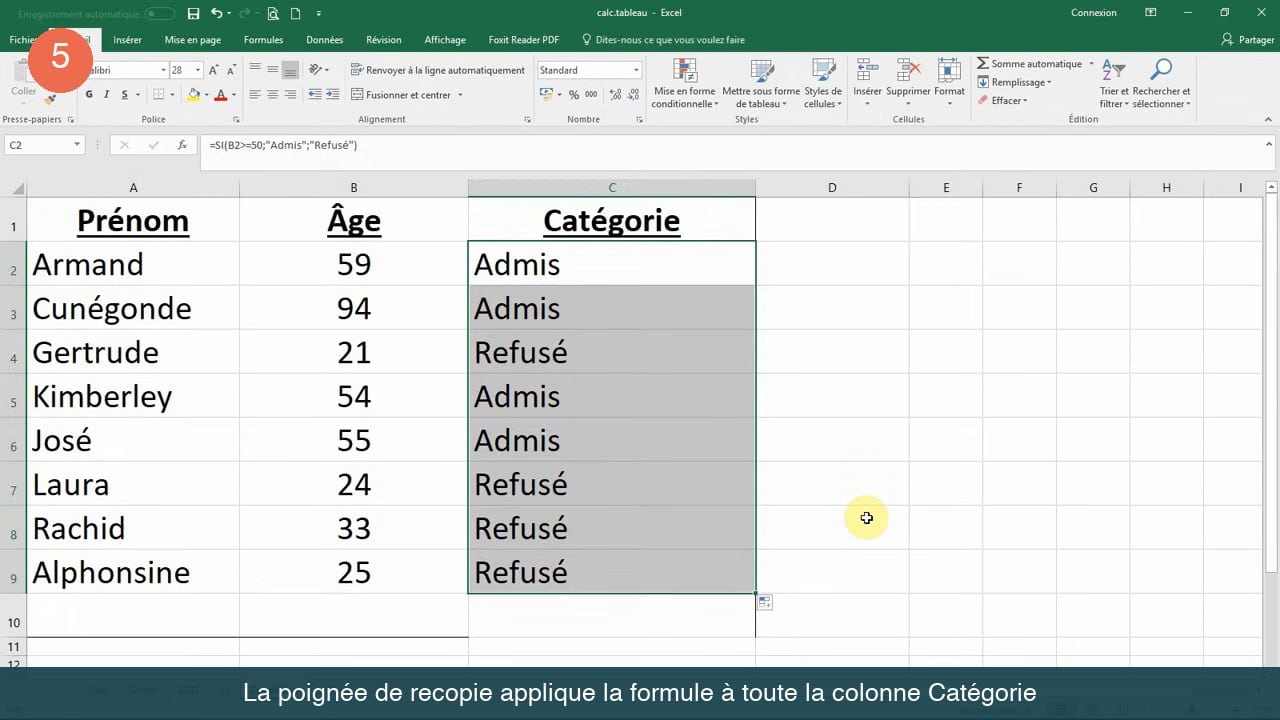The width and height of the screenshot is (1280, 720).
Task: Apply the percent style format
Action: 574,95
